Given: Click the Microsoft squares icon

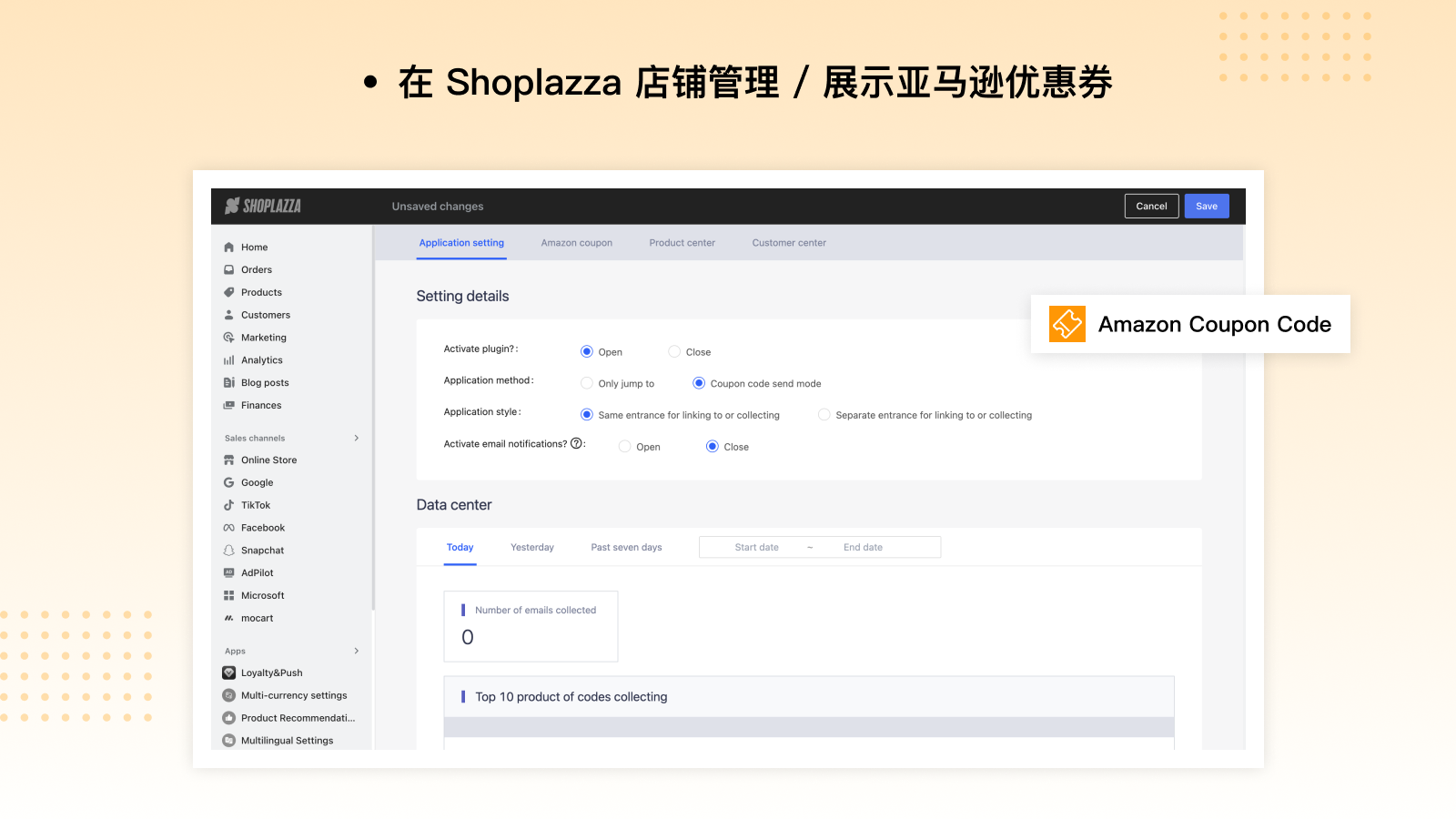Looking at the screenshot, I should point(229,596).
